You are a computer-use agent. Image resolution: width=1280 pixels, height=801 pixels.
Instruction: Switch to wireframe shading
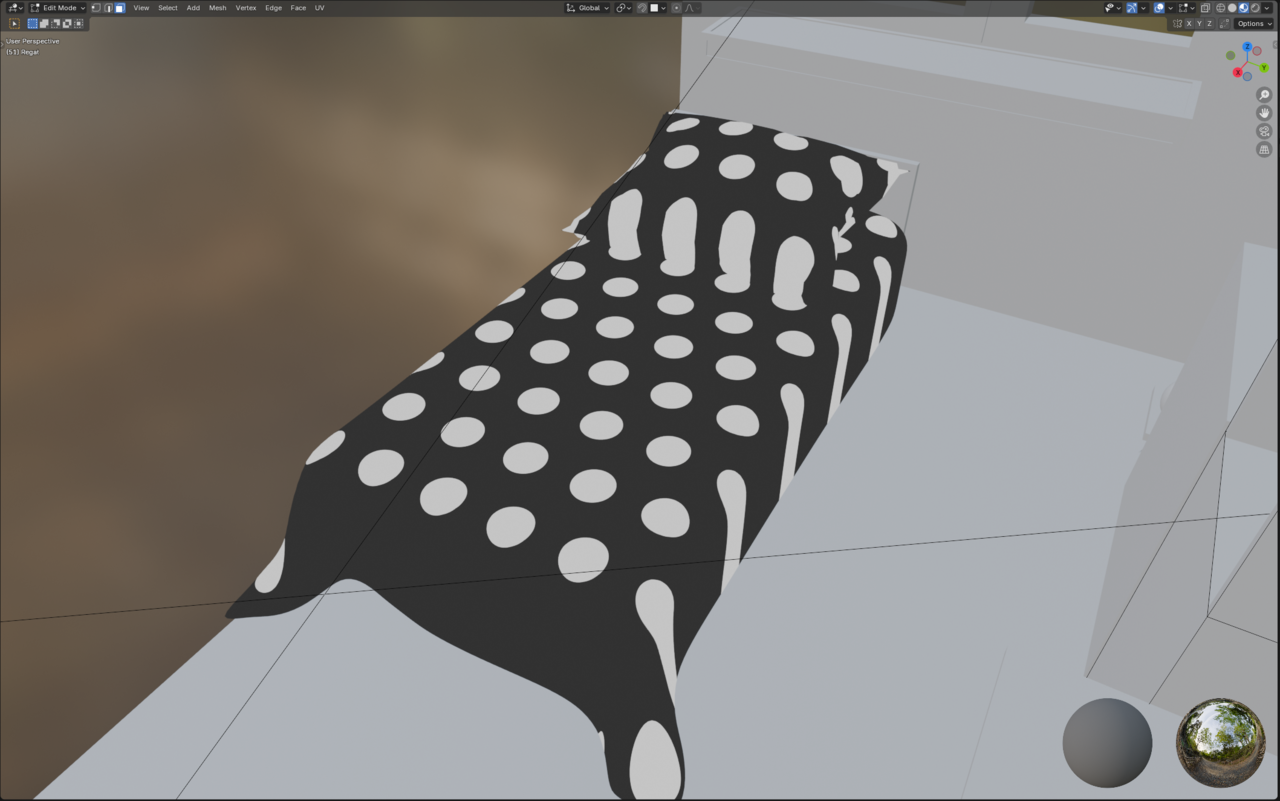1221,8
